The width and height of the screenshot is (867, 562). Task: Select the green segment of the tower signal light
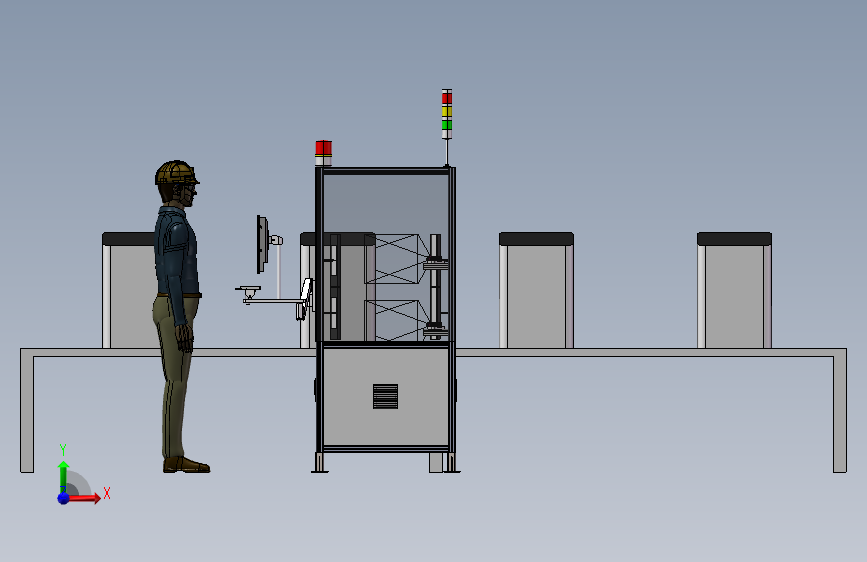(447, 125)
